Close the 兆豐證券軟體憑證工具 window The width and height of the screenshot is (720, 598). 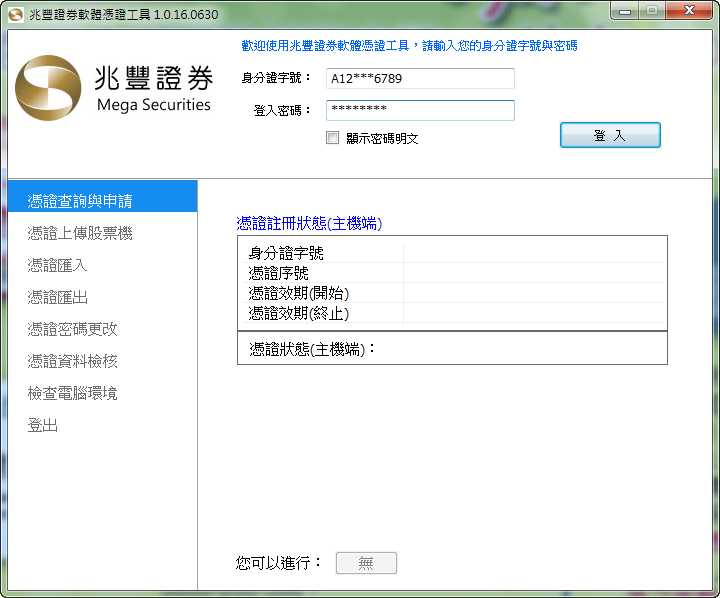(689, 11)
